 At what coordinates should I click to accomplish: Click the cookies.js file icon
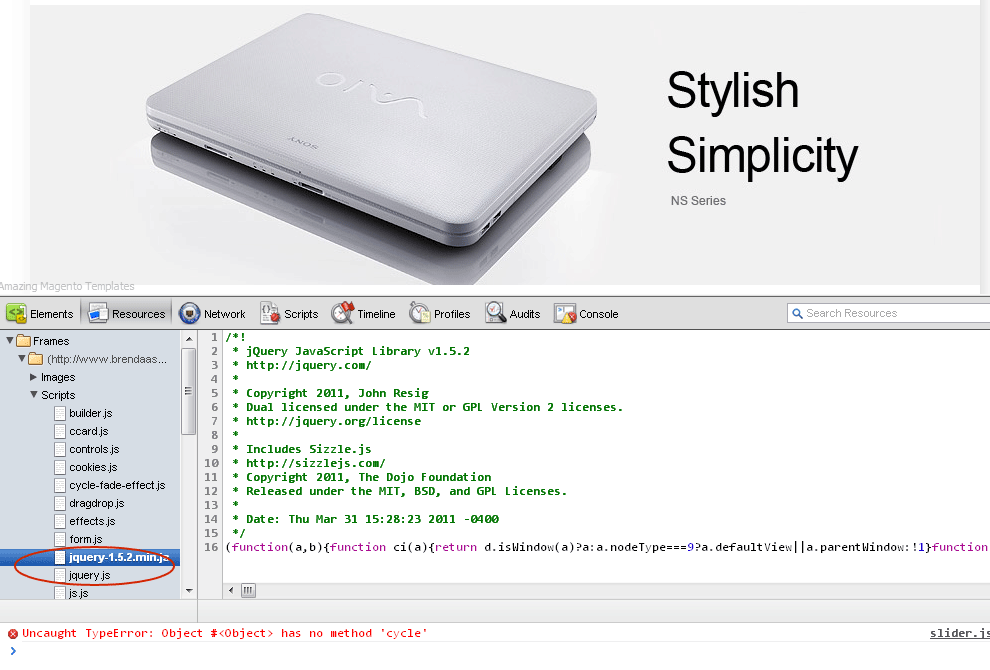click(x=60, y=467)
